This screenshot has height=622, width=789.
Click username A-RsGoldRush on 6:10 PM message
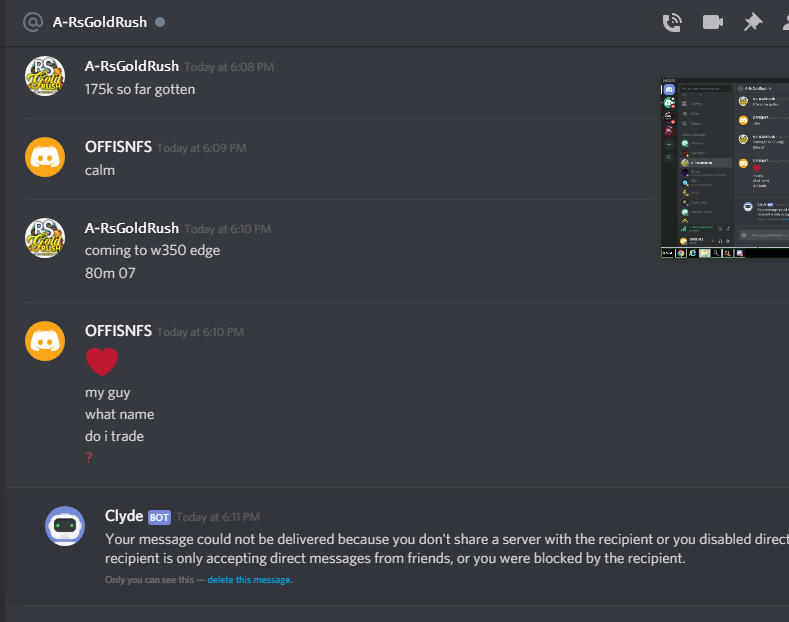tap(132, 228)
